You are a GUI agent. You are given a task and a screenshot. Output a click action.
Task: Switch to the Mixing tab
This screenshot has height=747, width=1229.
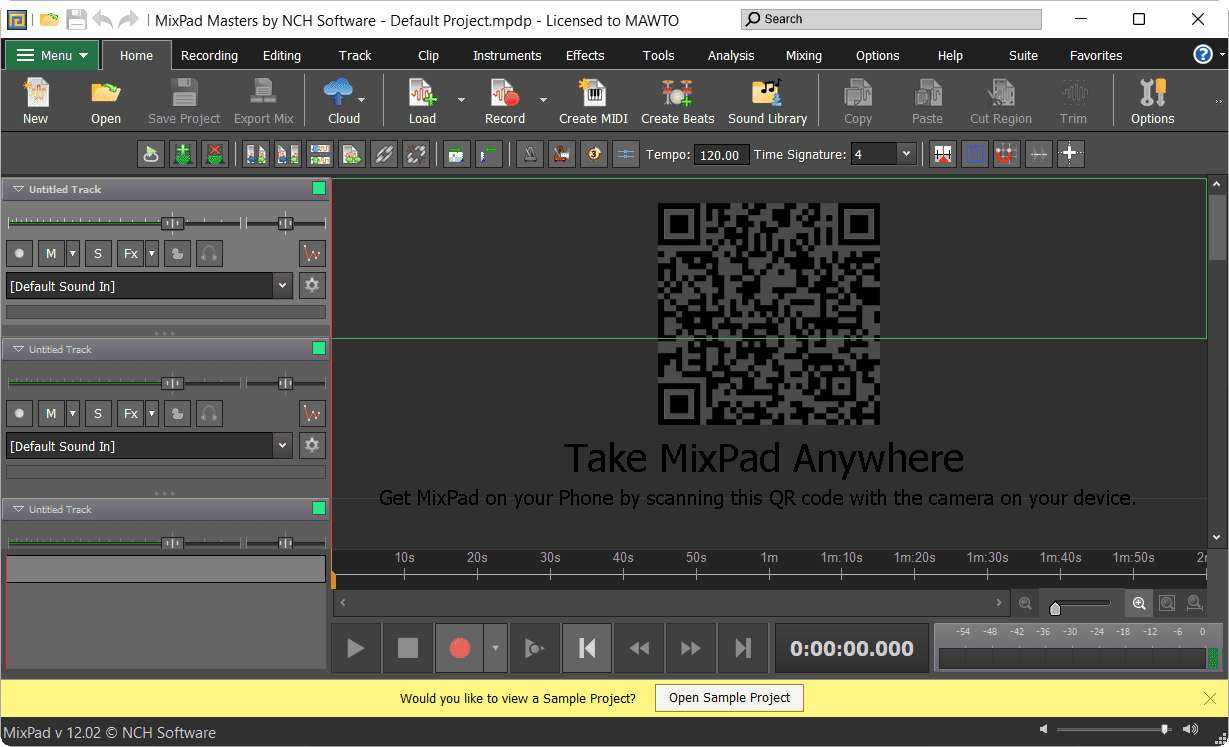click(803, 55)
